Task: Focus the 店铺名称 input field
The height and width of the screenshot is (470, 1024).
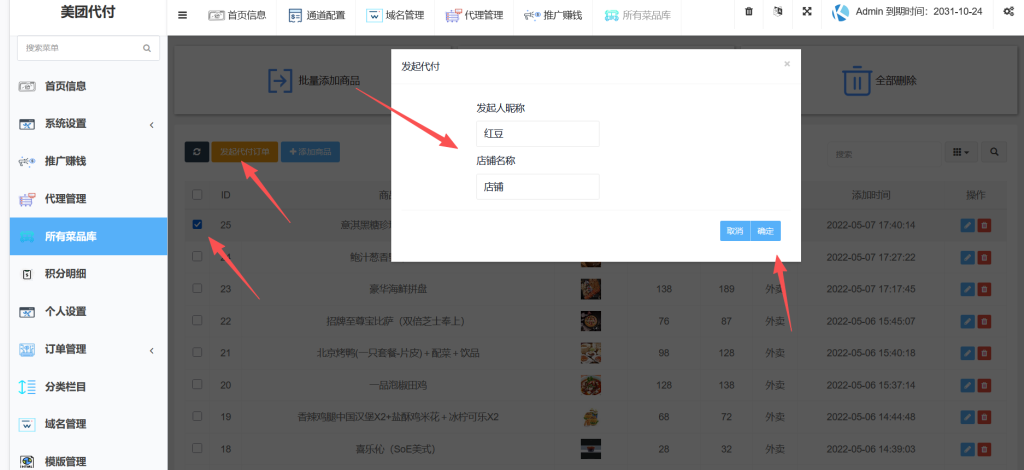Action: (537, 187)
